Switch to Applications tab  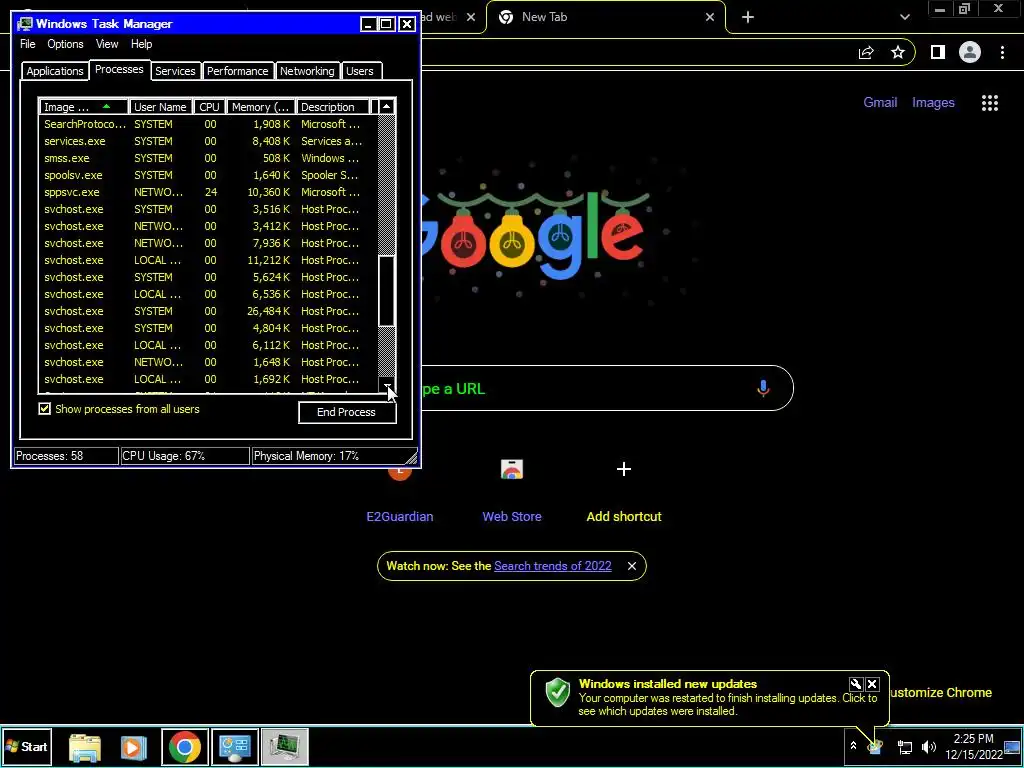55,71
